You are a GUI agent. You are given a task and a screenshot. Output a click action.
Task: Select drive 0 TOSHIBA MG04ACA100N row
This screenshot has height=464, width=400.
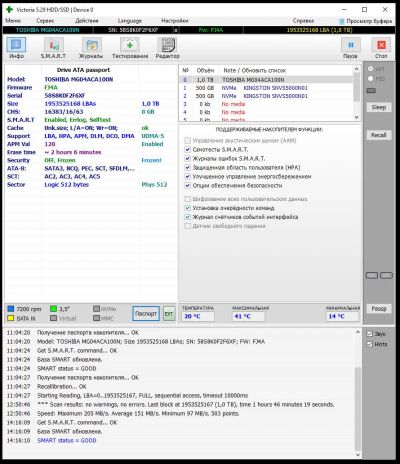[266, 80]
